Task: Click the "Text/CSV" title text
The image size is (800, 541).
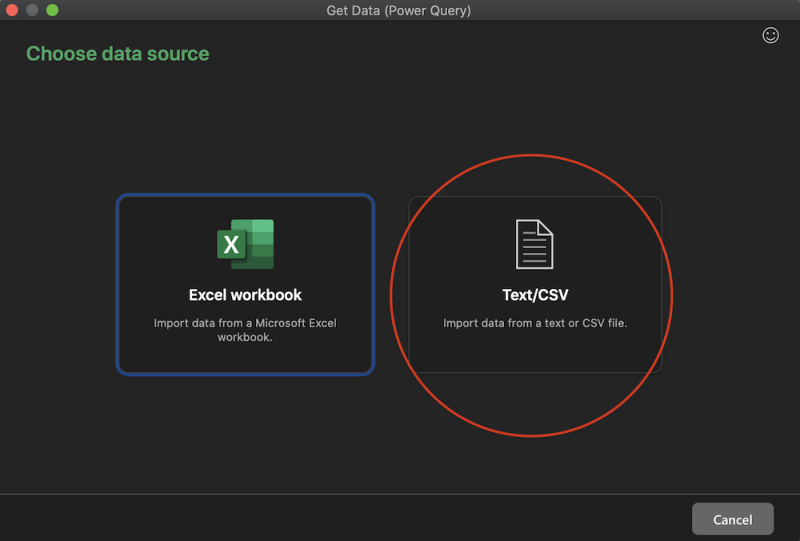Action: tap(535, 295)
